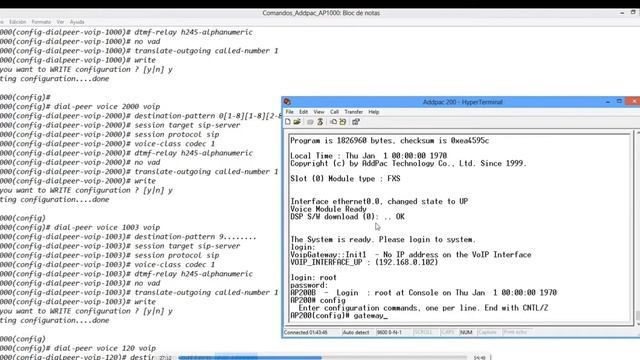Screen dimensions: 640x360
Task: Click the 'AP200(config)# gateway' prompt line in terminal
Action: point(338,316)
